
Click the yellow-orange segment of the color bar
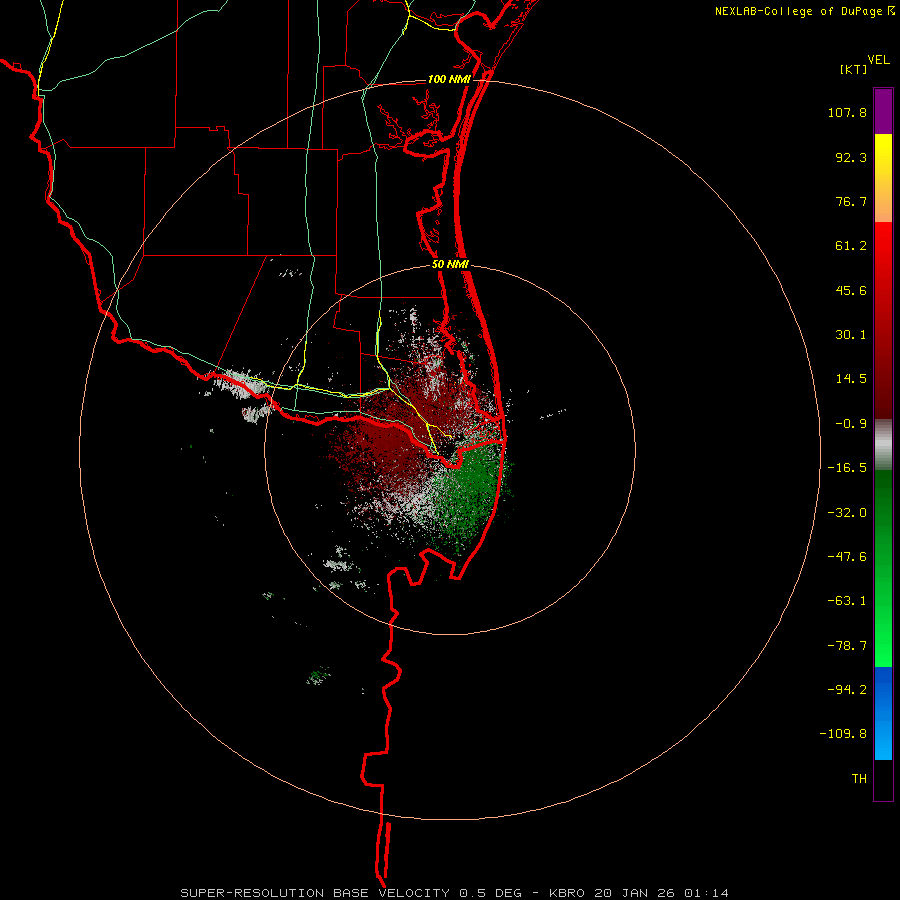[883, 178]
